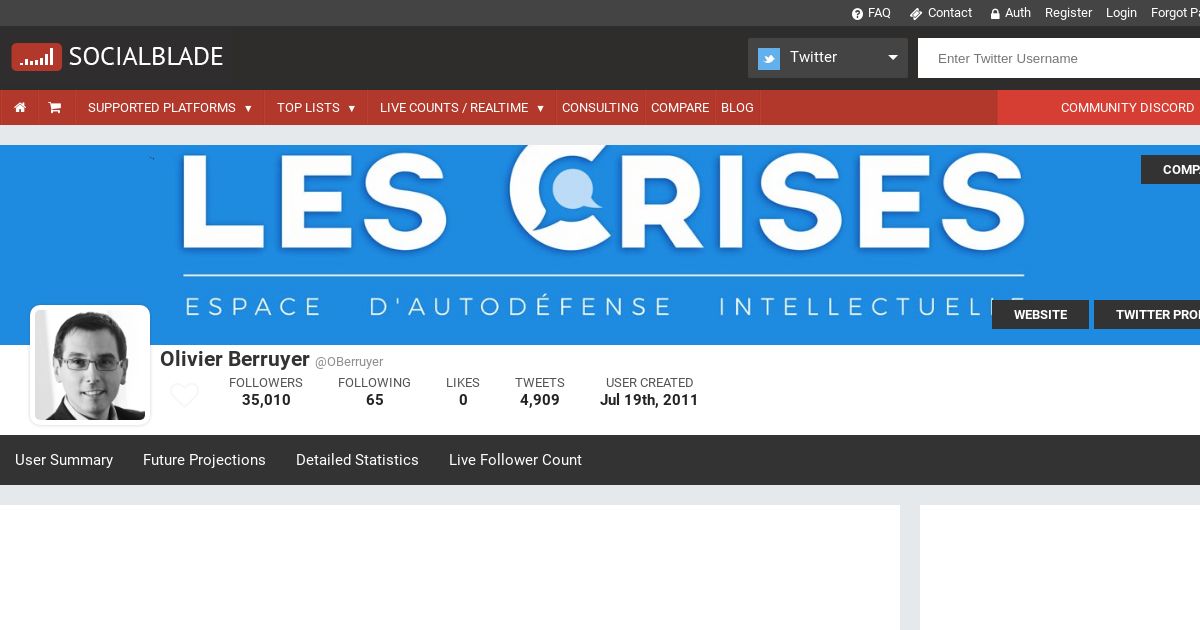This screenshot has width=1200, height=630.
Task: Click the tweets count 4,909
Action: tap(540, 400)
